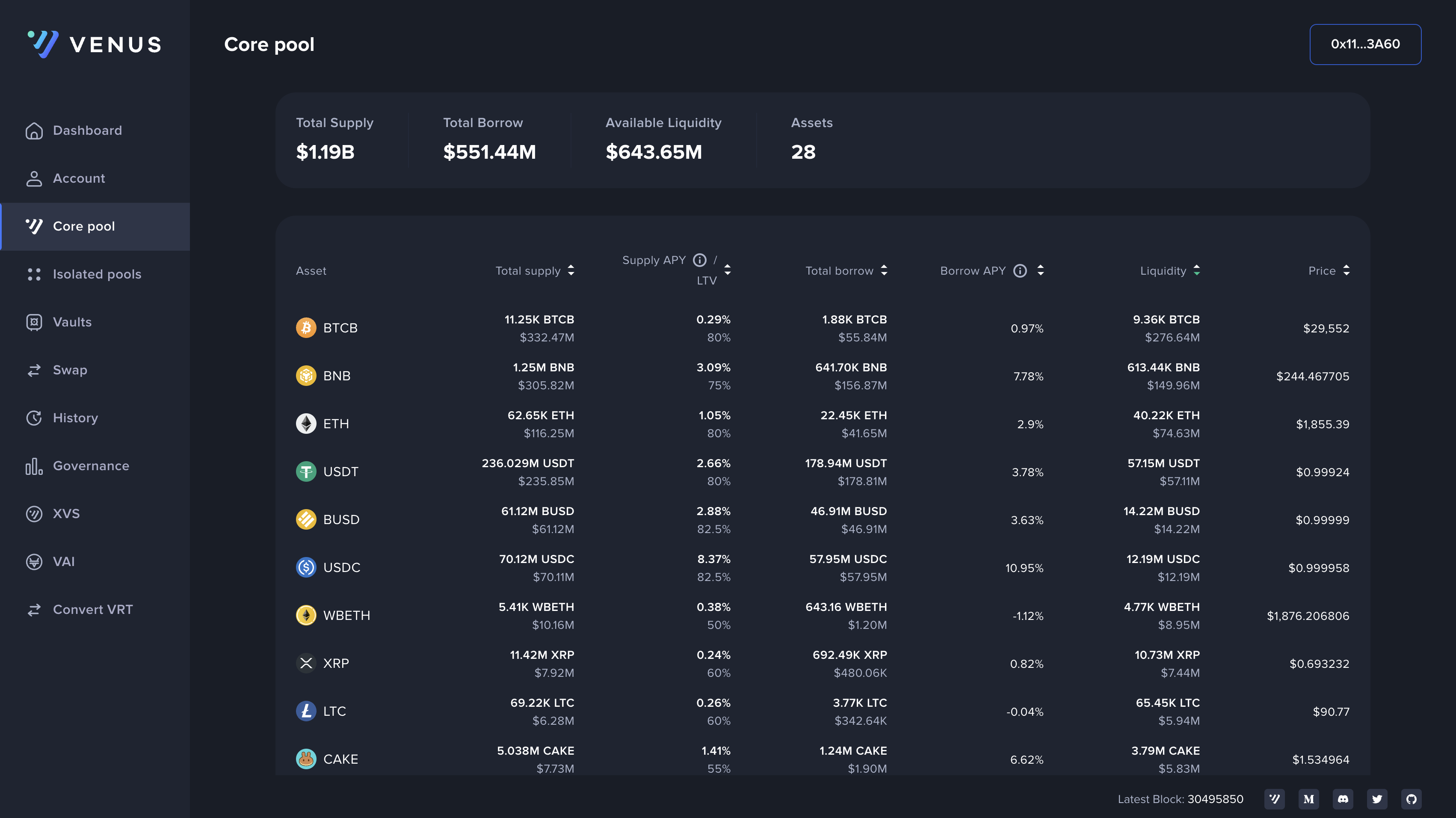Open the Convert VRT link
1456x818 pixels.
[x=93, y=609]
